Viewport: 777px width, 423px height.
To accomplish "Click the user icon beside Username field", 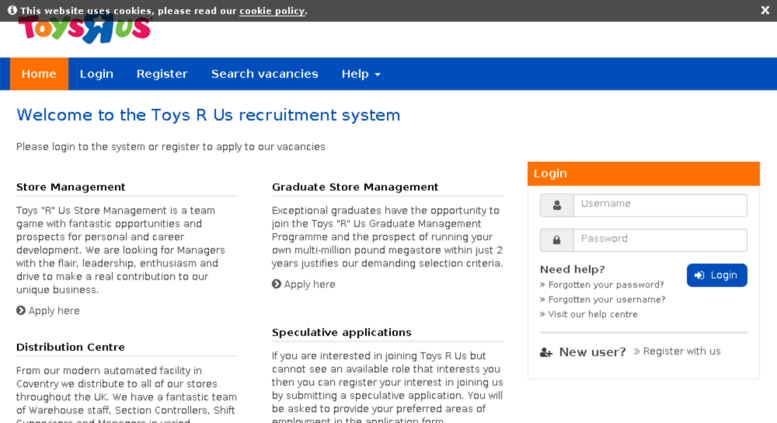I will click(x=557, y=205).
